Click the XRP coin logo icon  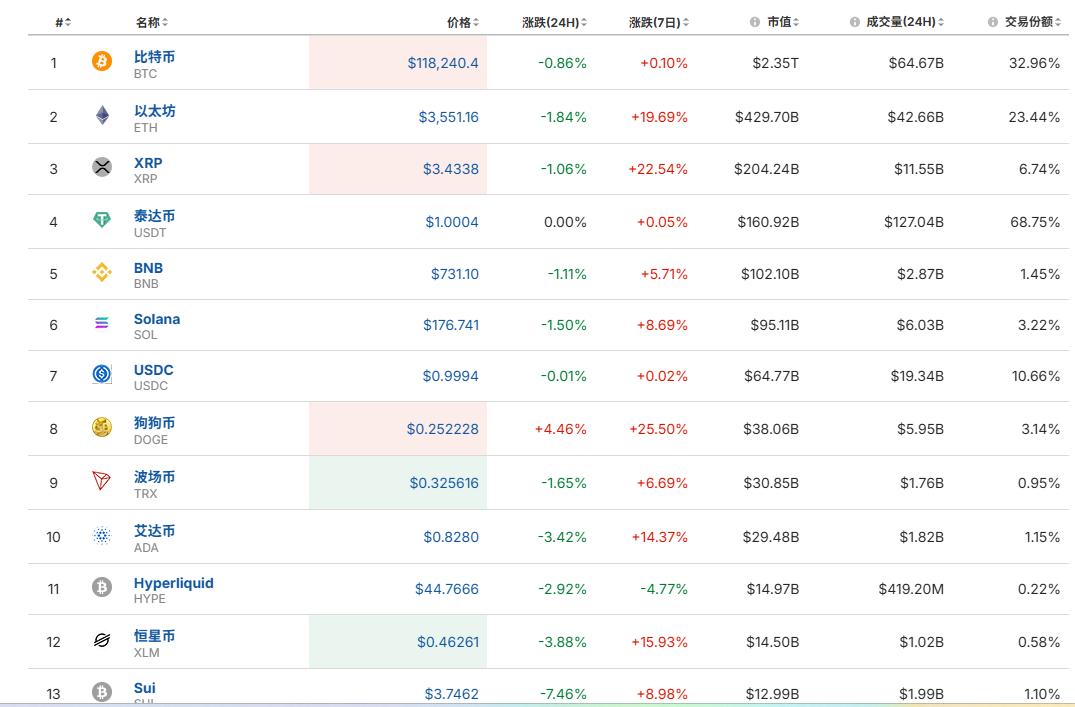[x=101, y=167]
